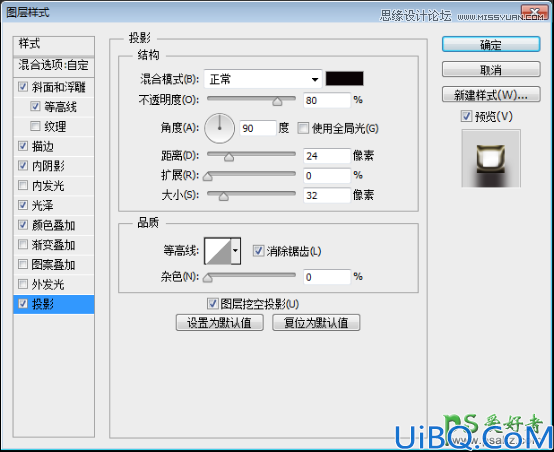Select the 颜色叠加 style row
Viewport: 554px width, 452px height.
click(54, 225)
